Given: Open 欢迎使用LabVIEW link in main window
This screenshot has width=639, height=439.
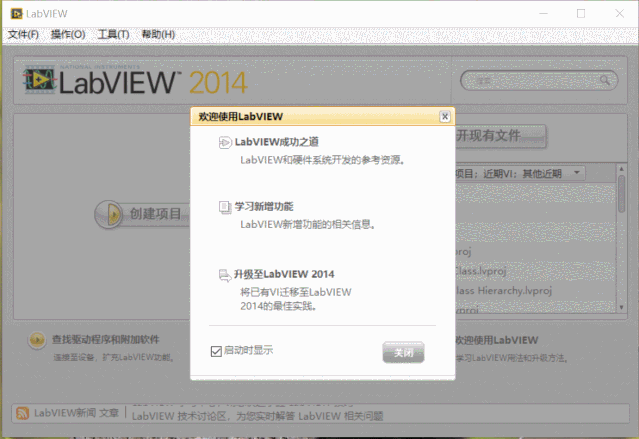Looking at the screenshot, I should (496, 340).
